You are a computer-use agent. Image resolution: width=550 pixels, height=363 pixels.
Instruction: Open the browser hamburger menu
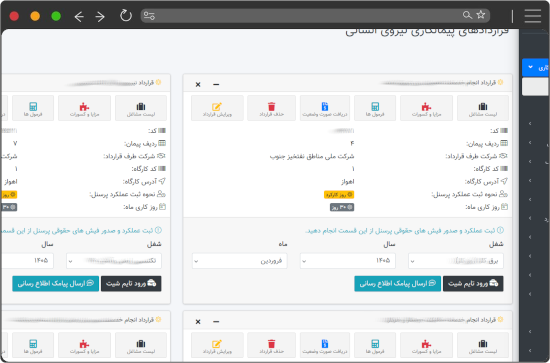tap(532, 16)
